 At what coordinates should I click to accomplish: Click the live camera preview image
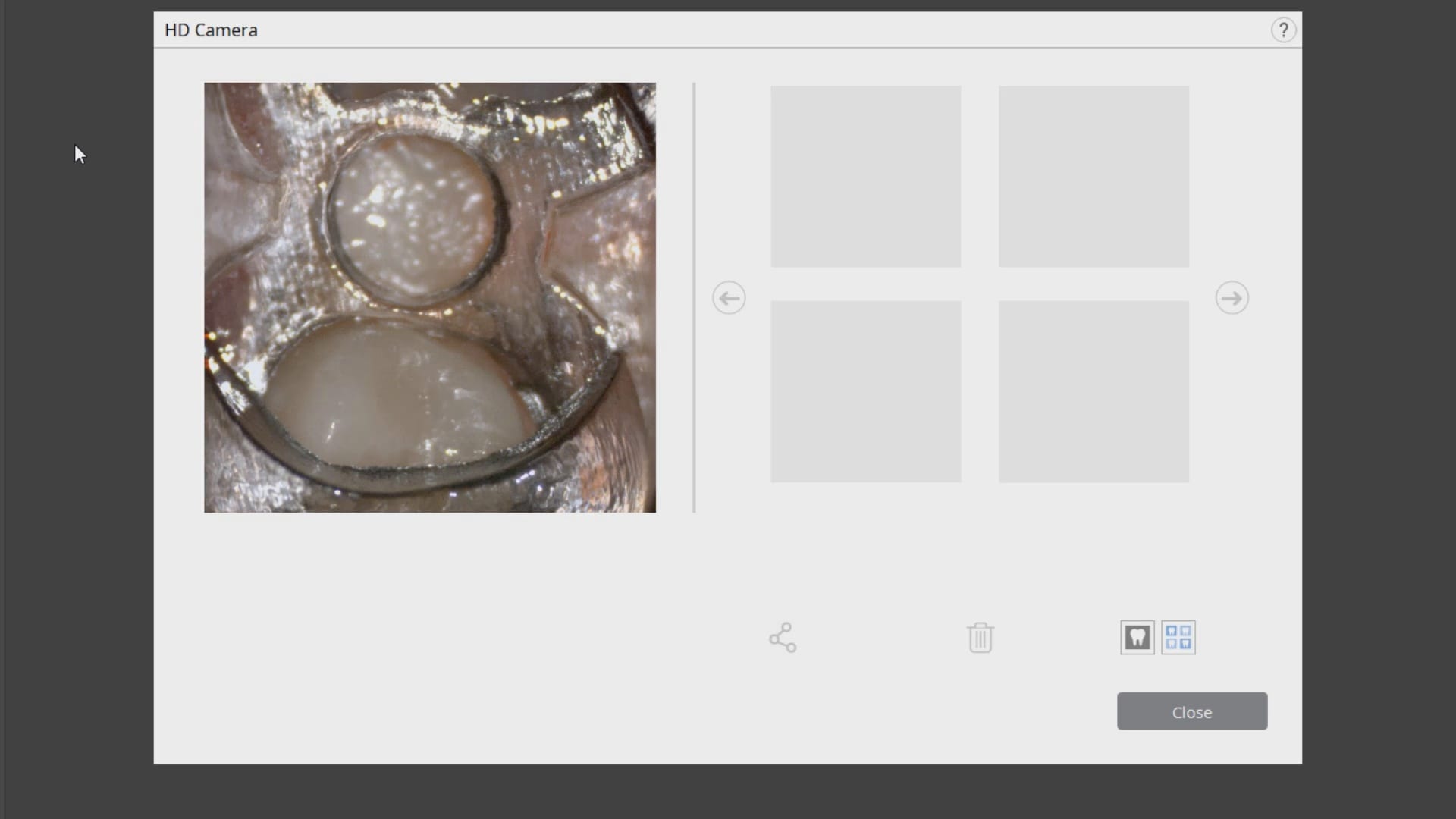pos(430,297)
